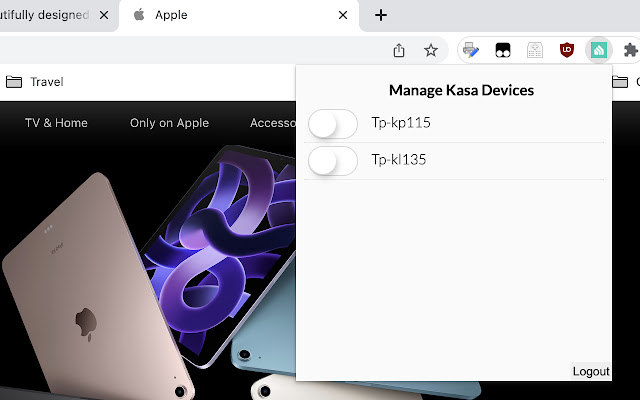The width and height of the screenshot is (640, 400).
Task: Open the bookmarks folder at far right
Action: pyautogui.click(x=626, y=82)
